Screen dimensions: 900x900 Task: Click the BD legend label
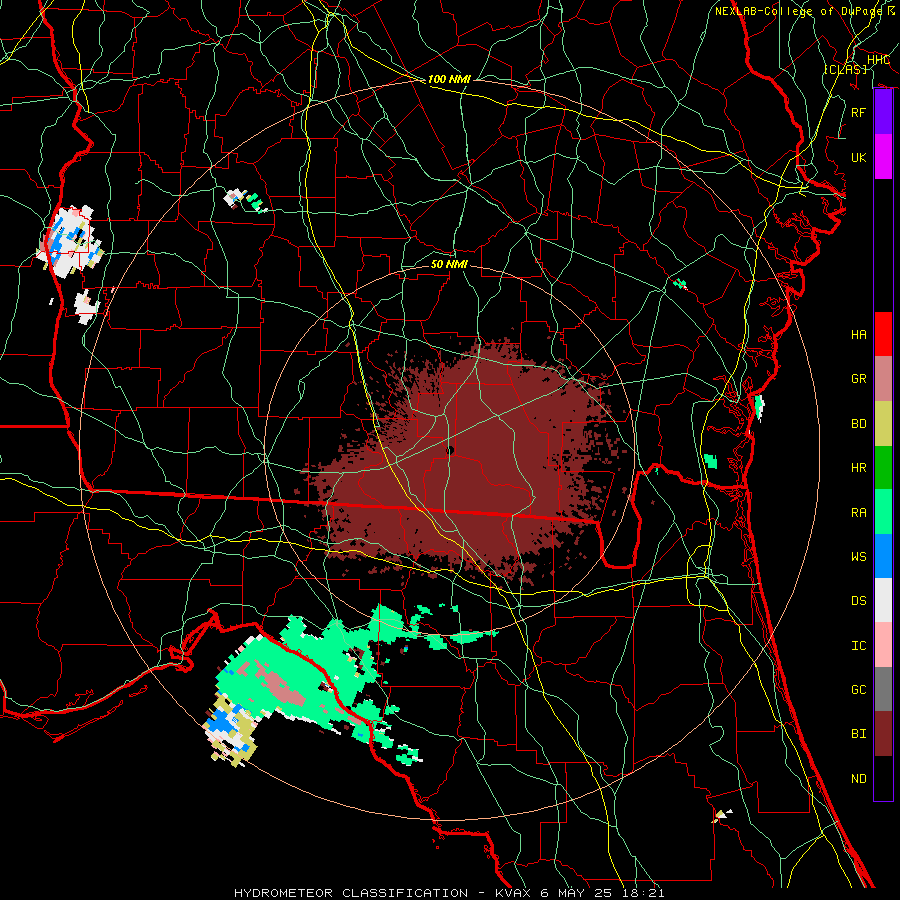859,424
